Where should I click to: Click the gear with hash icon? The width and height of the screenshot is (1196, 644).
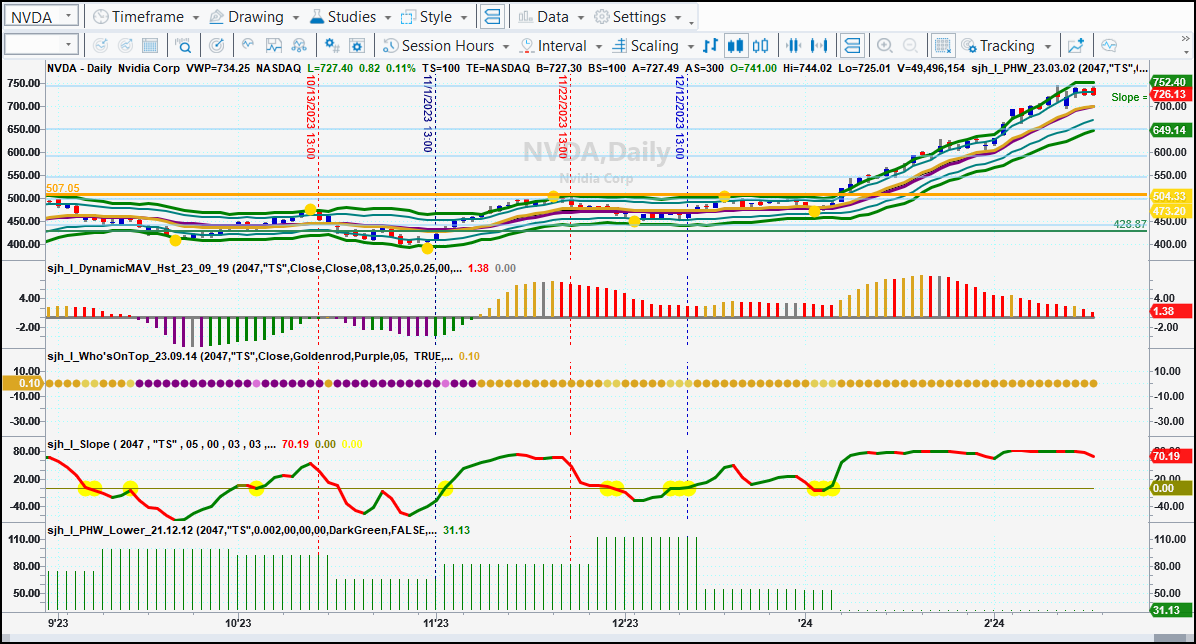coord(333,46)
